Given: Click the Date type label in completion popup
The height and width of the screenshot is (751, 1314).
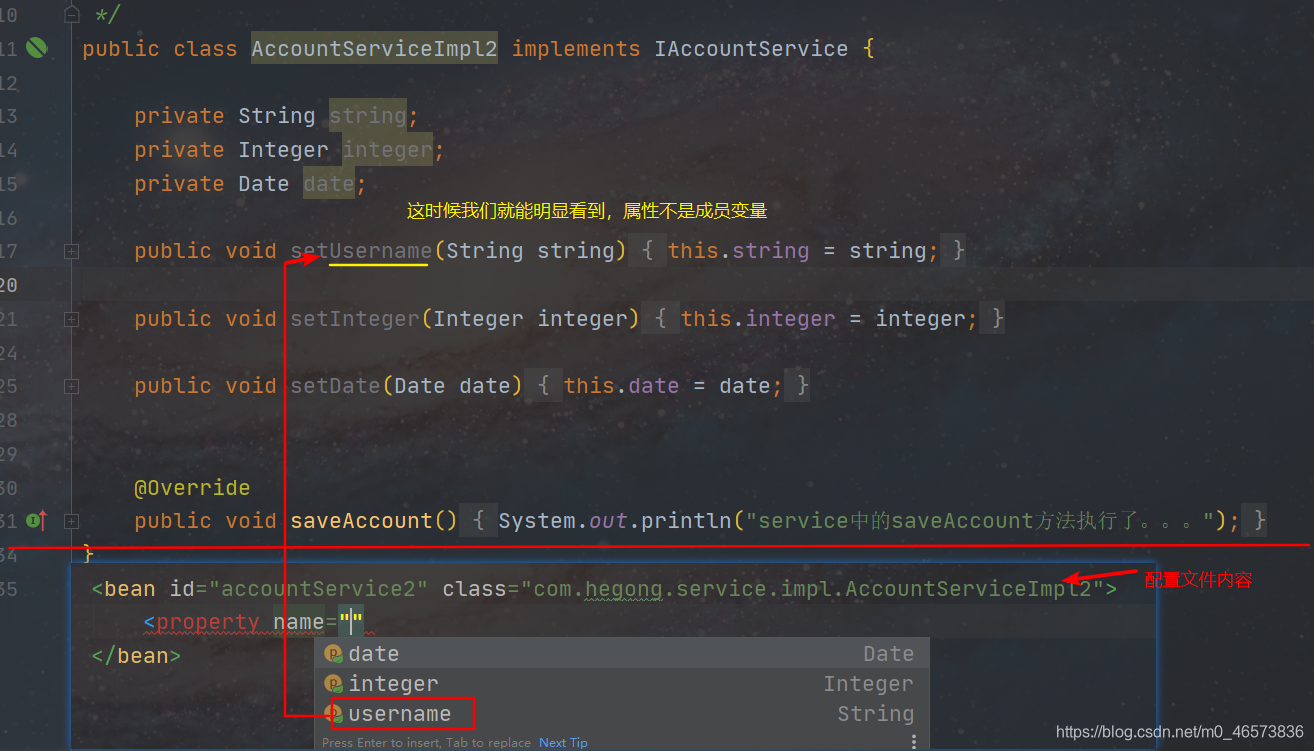Looking at the screenshot, I should (x=889, y=654).
